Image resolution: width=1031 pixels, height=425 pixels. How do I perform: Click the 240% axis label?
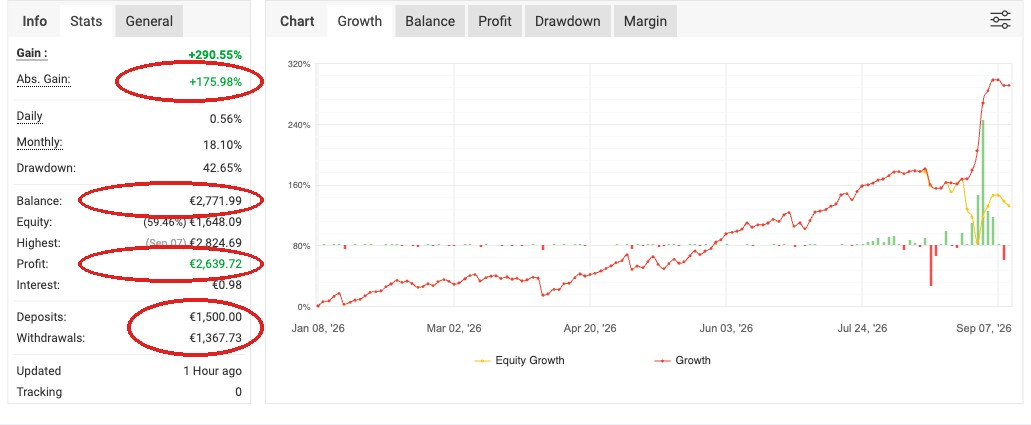coord(299,125)
